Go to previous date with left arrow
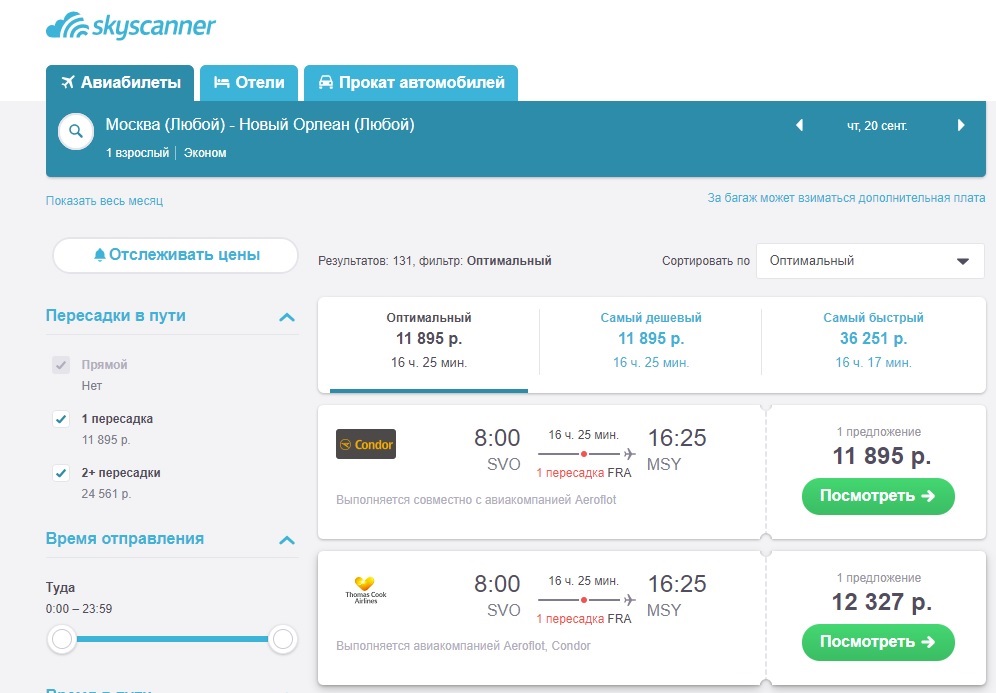 click(799, 126)
